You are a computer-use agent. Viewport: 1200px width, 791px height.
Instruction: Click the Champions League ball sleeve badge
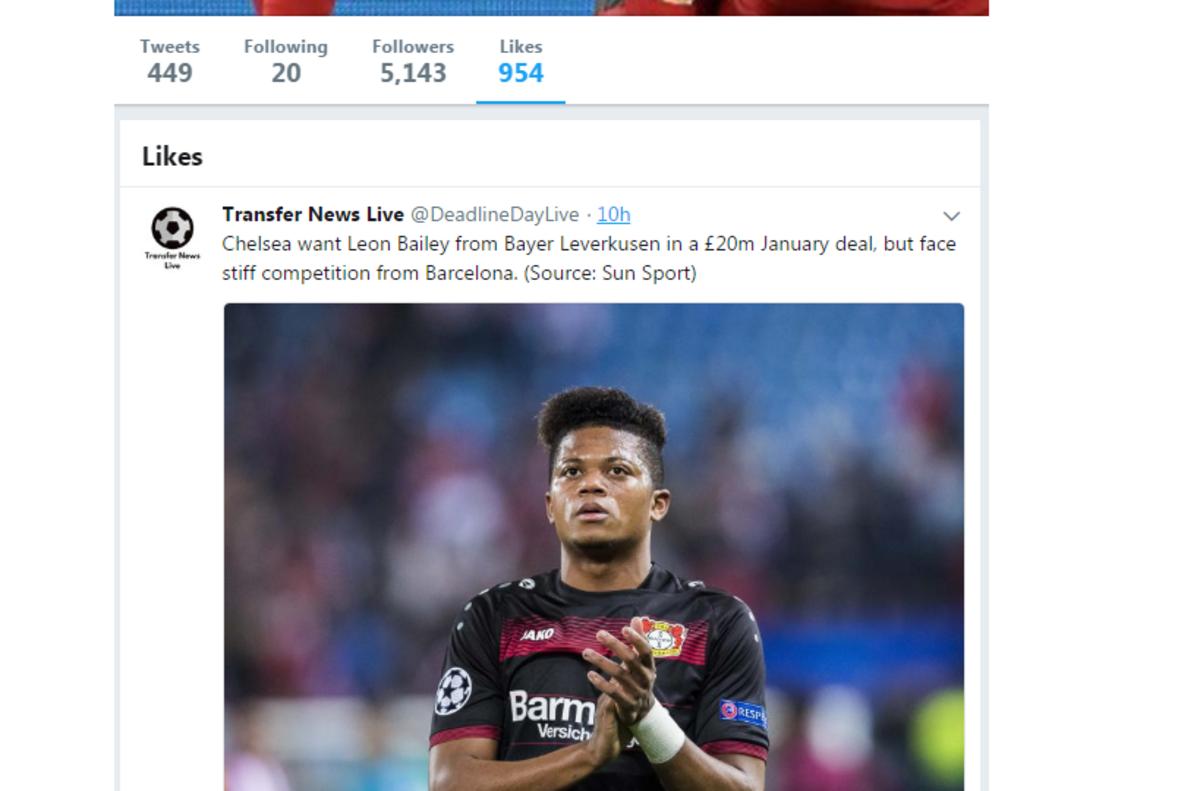[x=452, y=690]
